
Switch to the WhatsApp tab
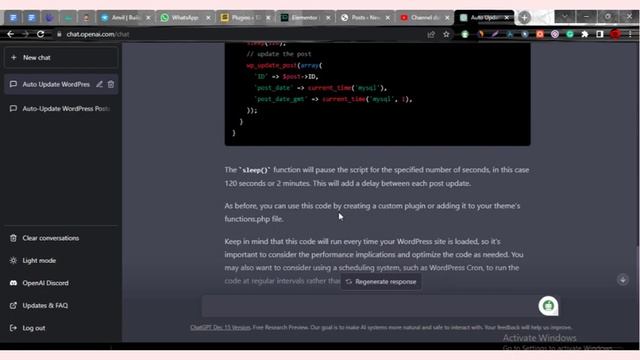[185, 18]
